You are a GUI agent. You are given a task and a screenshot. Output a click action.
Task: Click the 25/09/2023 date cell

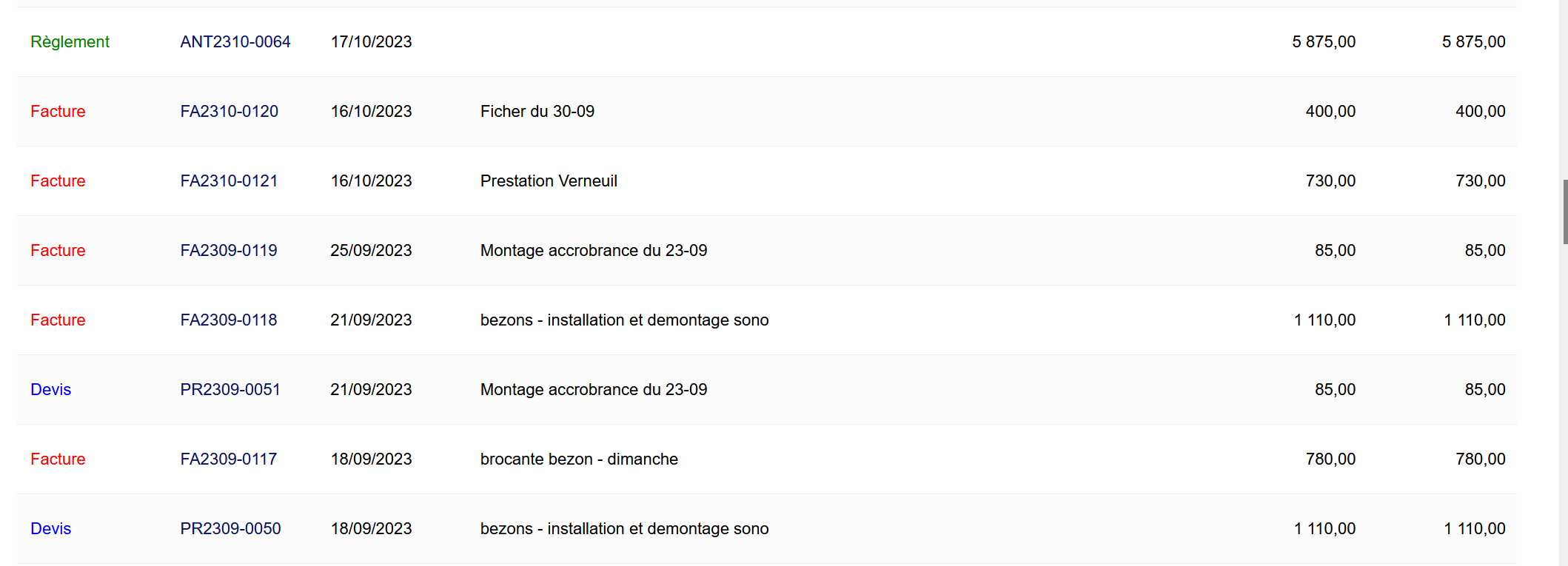pyautogui.click(x=371, y=251)
